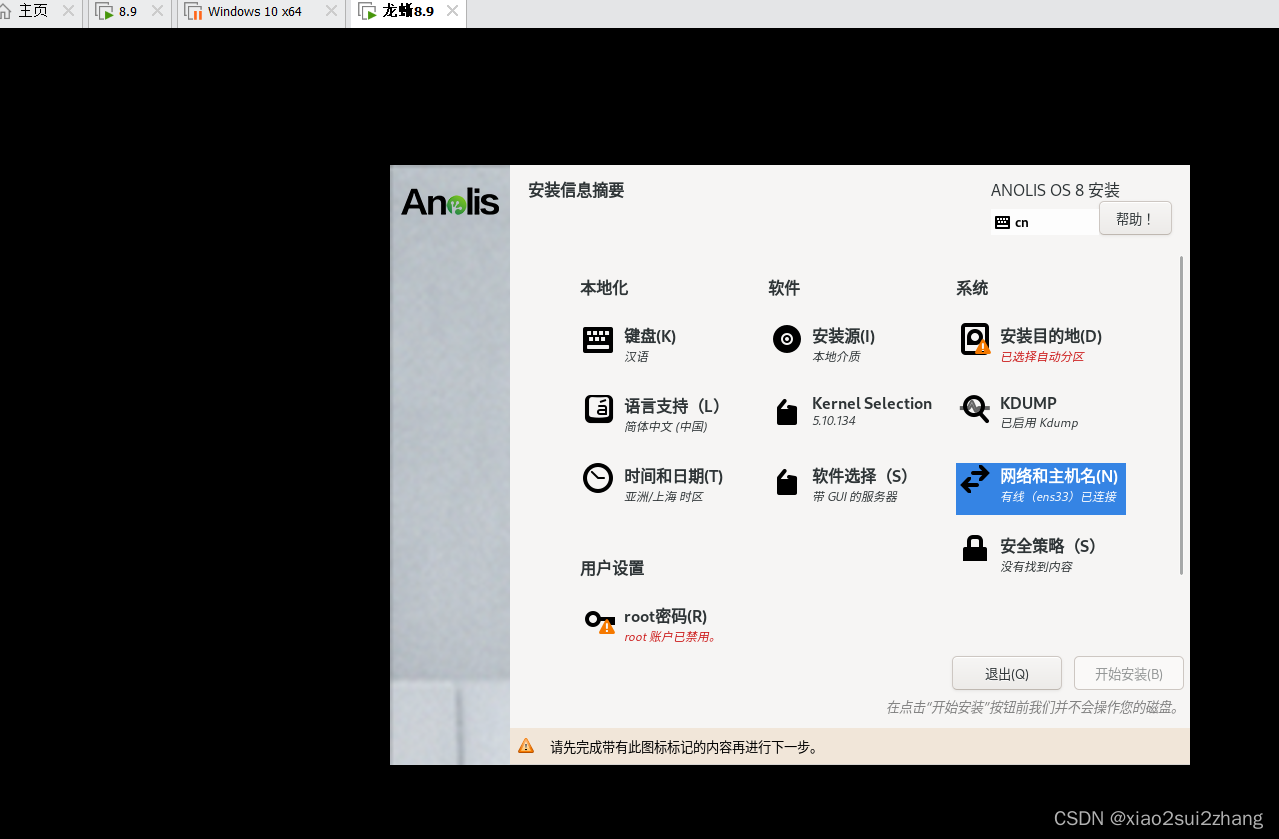The width and height of the screenshot is (1279, 839).
Task: Open 网络和主机名(N) network icon
Action: click(x=974, y=482)
